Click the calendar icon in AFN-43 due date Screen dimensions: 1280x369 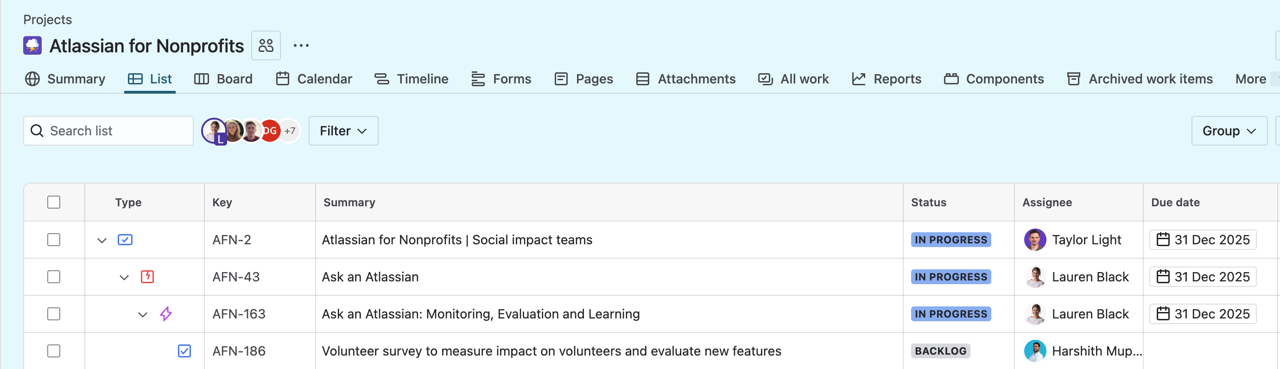click(1163, 277)
